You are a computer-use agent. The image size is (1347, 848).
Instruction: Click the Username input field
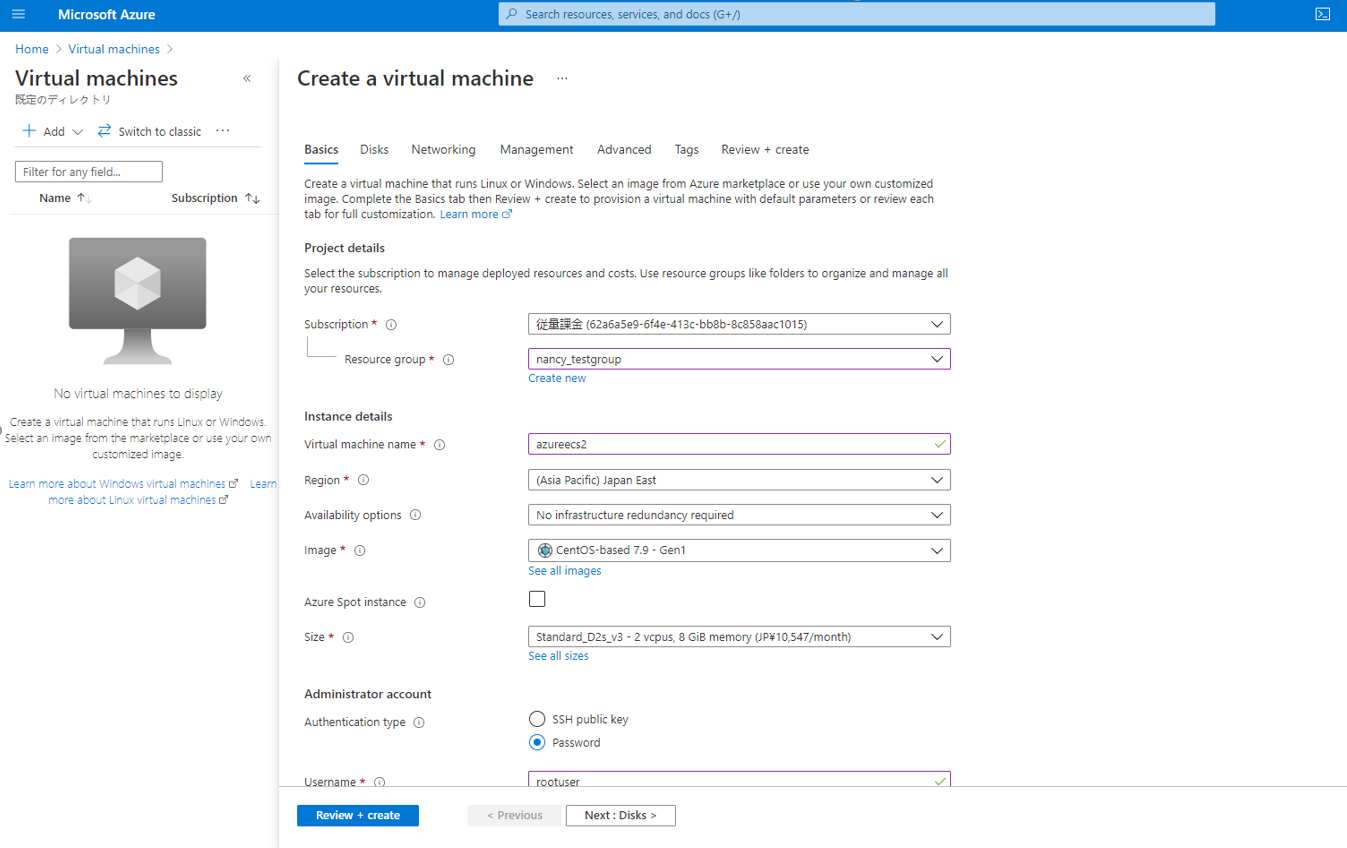tap(739, 780)
